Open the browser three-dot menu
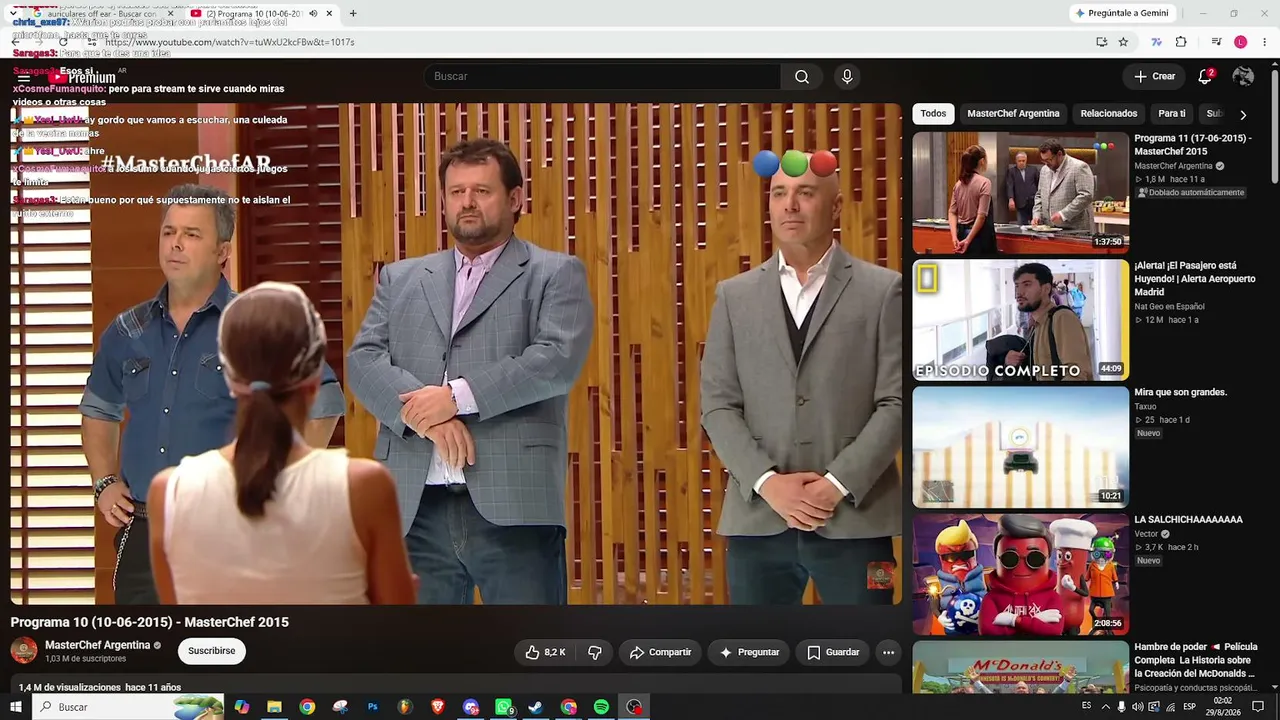The width and height of the screenshot is (1280, 720). [x=1265, y=42]
